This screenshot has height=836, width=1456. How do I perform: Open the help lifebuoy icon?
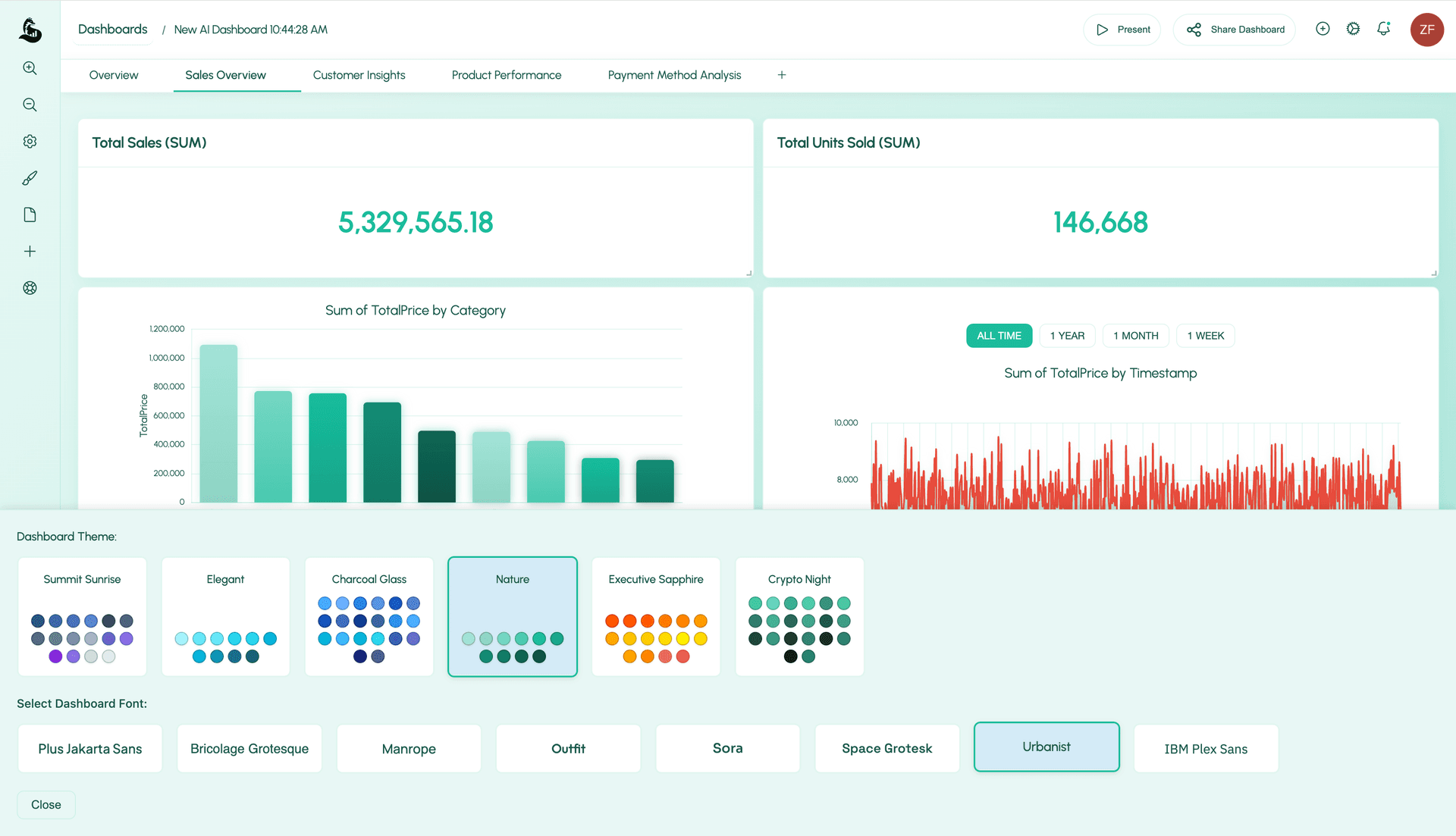click(x=30, y=288)
